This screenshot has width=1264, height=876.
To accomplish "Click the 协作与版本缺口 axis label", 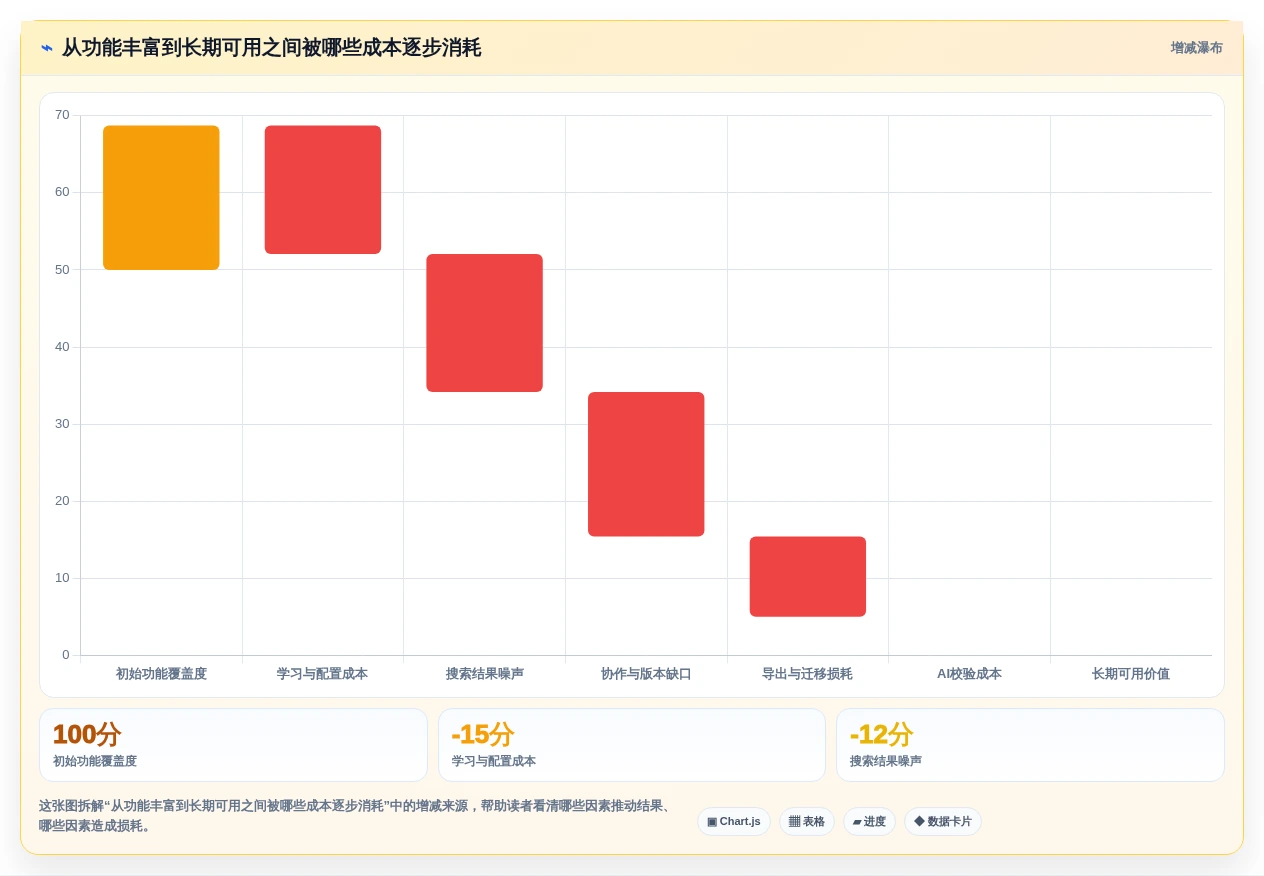I will pyautogui.click(x=646, y=674).
